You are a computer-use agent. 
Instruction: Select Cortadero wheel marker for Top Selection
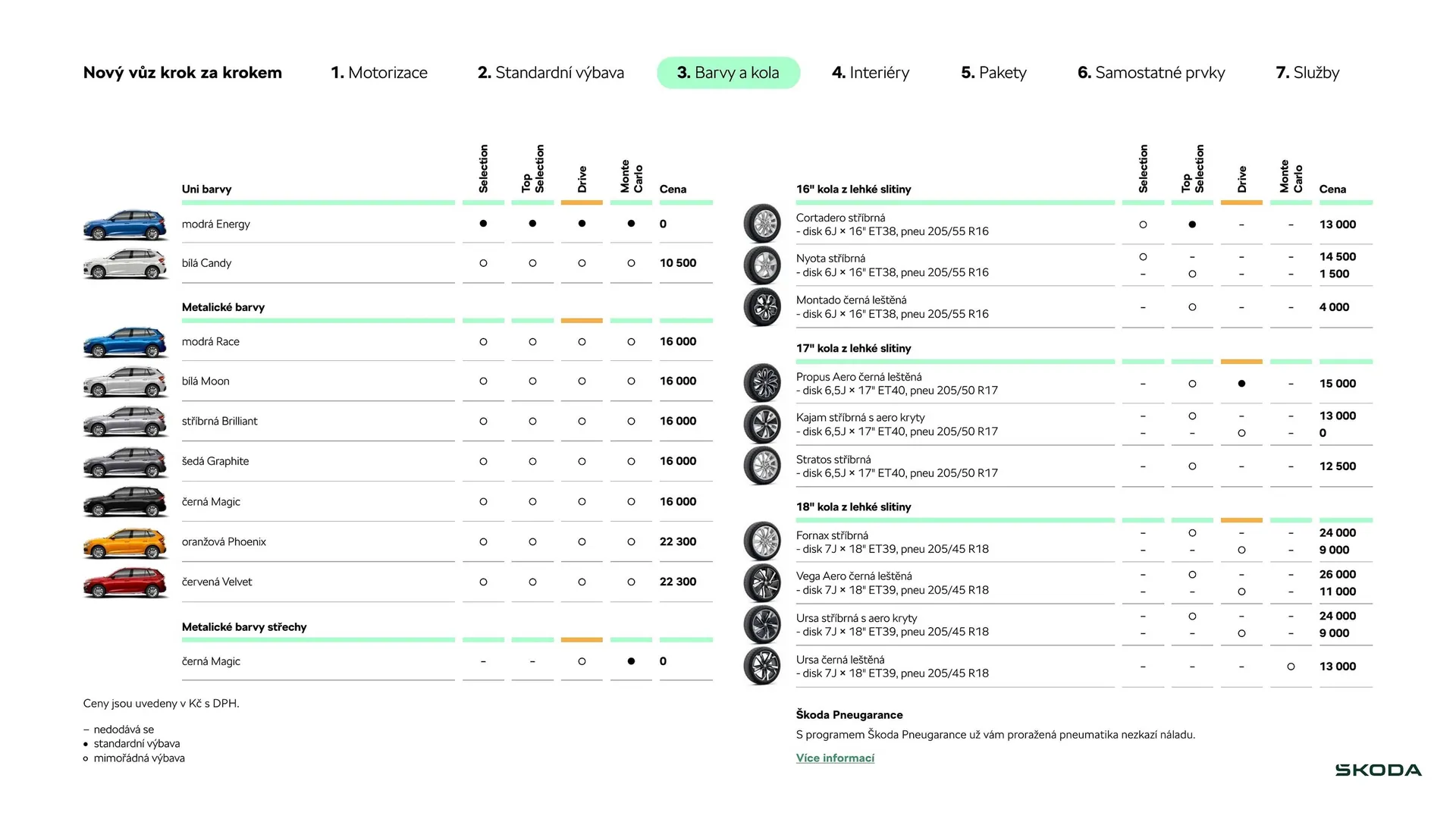1192,224
